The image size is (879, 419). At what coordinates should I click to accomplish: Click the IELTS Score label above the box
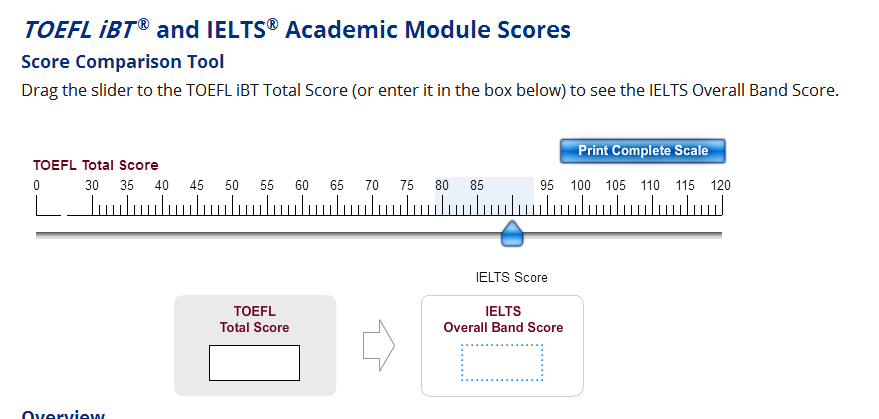click(511, 278)
